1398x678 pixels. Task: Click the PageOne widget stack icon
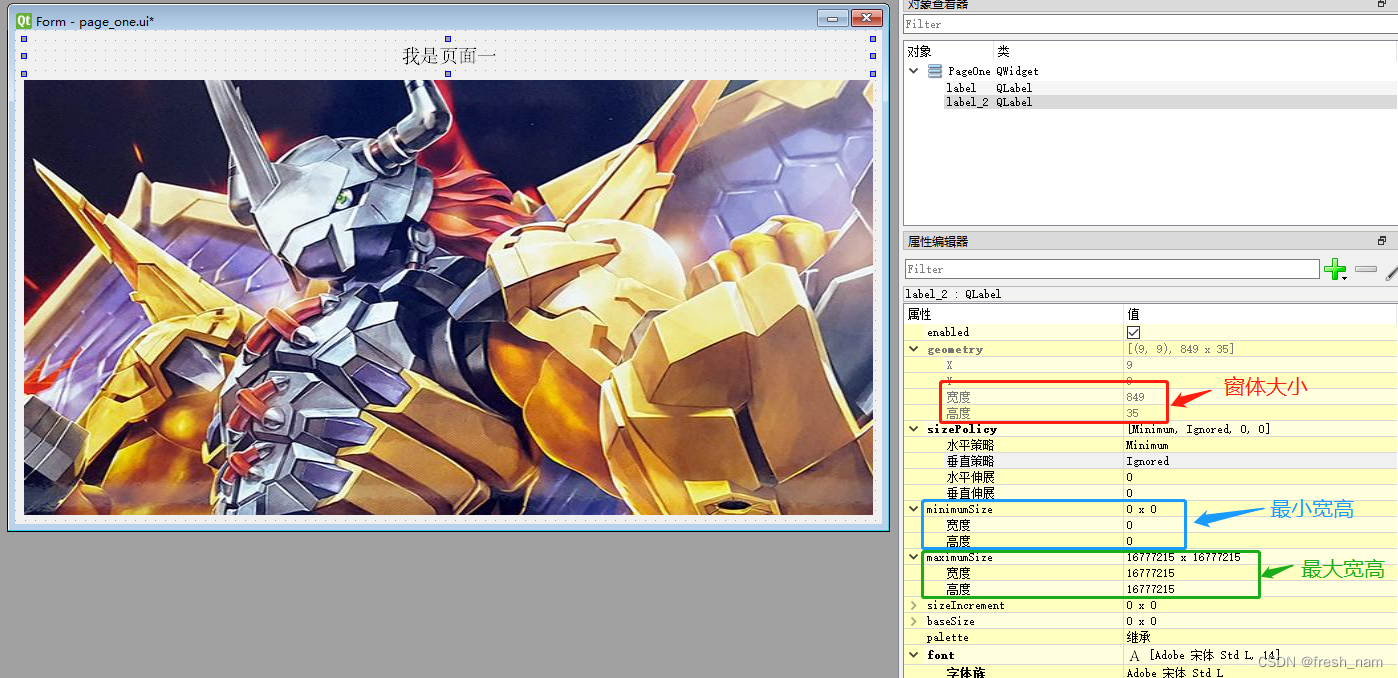pyautogui.click(x=935, y=71)
